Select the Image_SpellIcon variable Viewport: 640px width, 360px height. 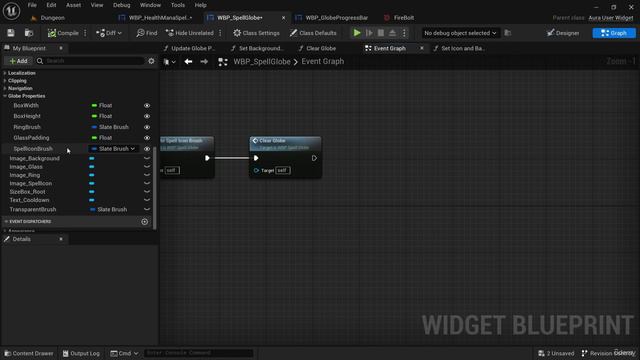[x=31, y=184]
